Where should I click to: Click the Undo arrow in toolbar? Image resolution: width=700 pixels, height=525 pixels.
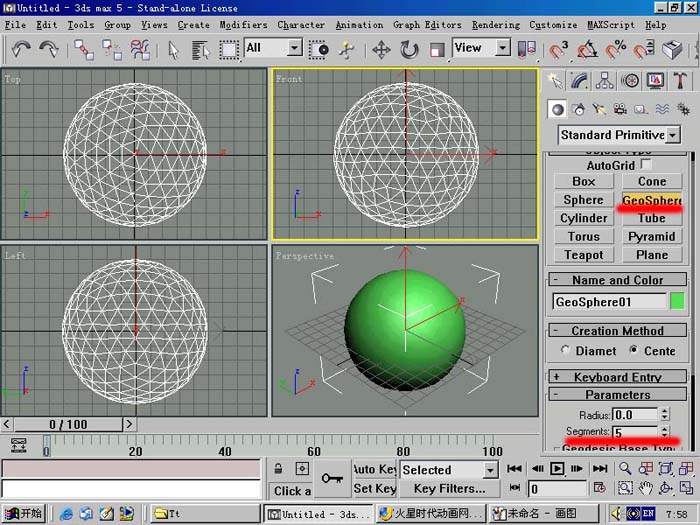pyautogui.click(x=21, y=49)
